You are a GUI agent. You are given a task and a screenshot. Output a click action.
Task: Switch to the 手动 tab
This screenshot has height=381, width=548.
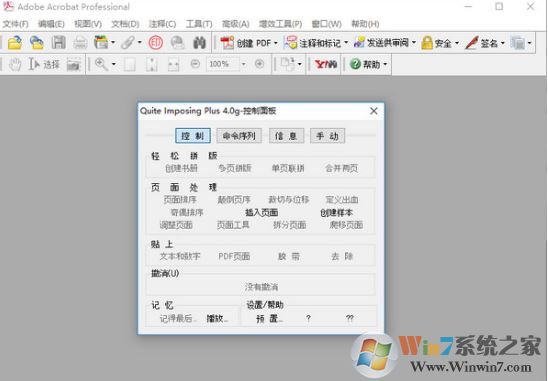(x=327, y=136)
